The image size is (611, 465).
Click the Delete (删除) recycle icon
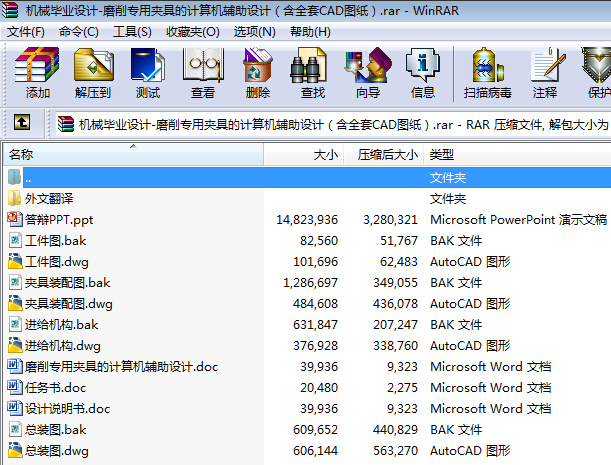[258, 65]
